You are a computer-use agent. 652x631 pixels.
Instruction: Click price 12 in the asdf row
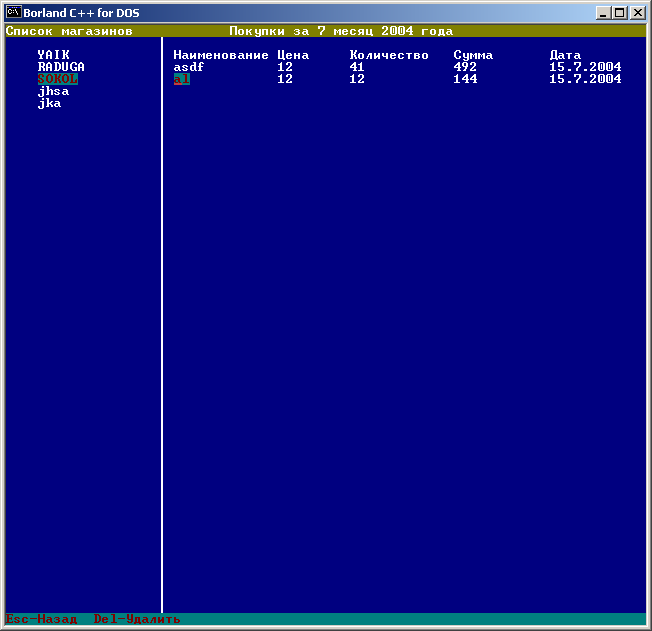coord(285,67)
